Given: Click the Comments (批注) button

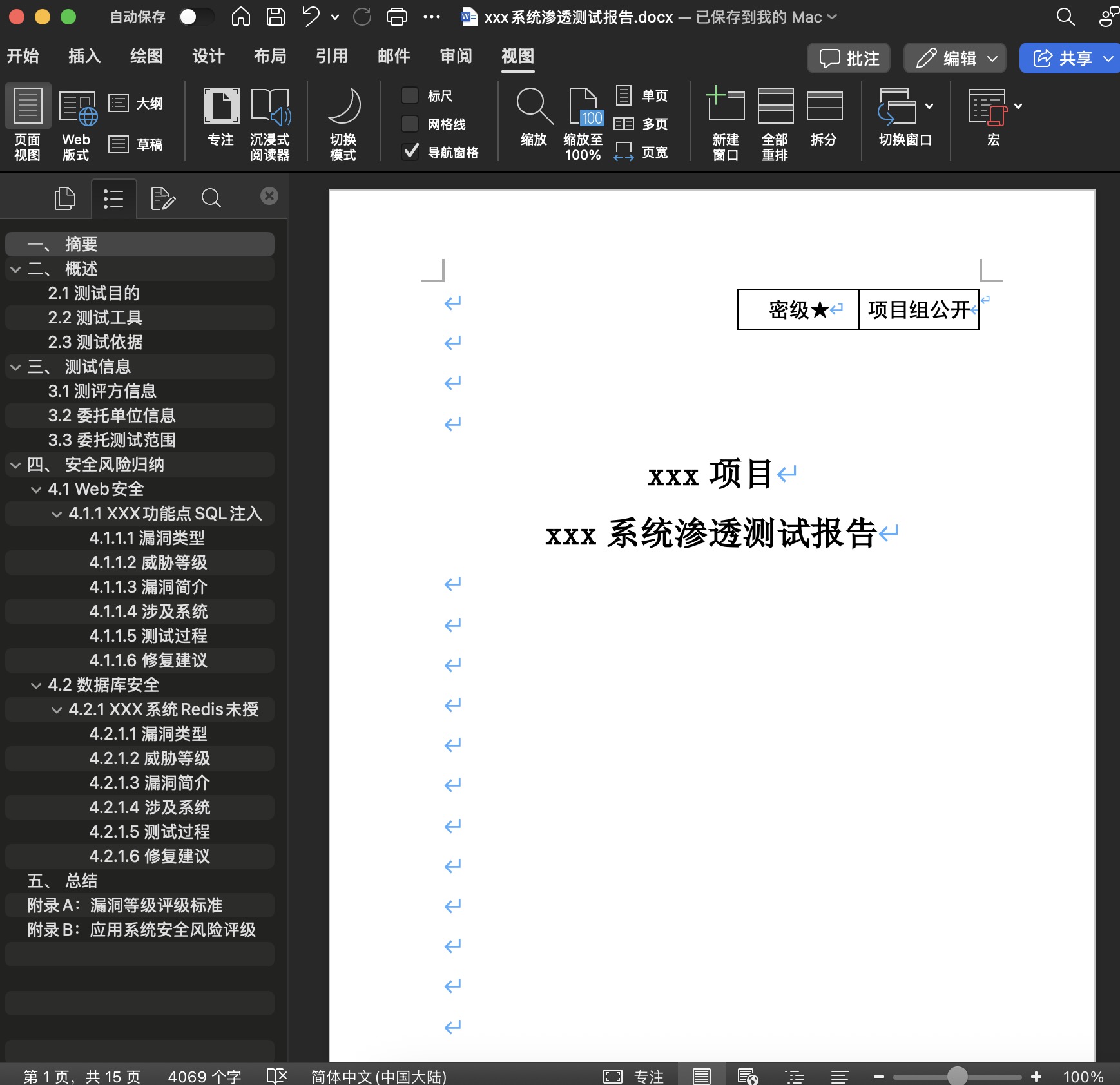Looking at the screenshot, I should click(x=849, y=59).
